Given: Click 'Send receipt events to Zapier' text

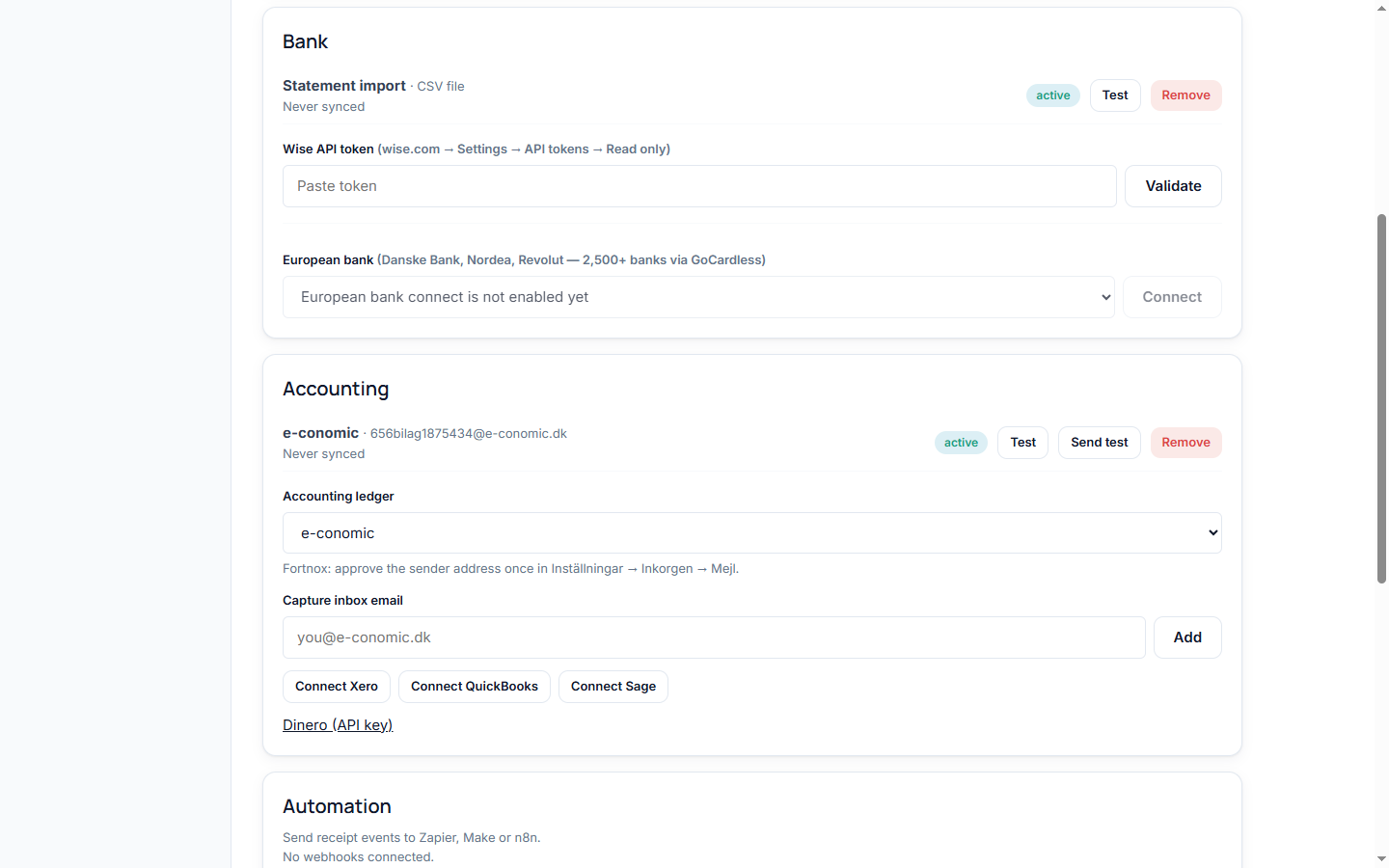Looking at the screenshot, I should [411, 838].
